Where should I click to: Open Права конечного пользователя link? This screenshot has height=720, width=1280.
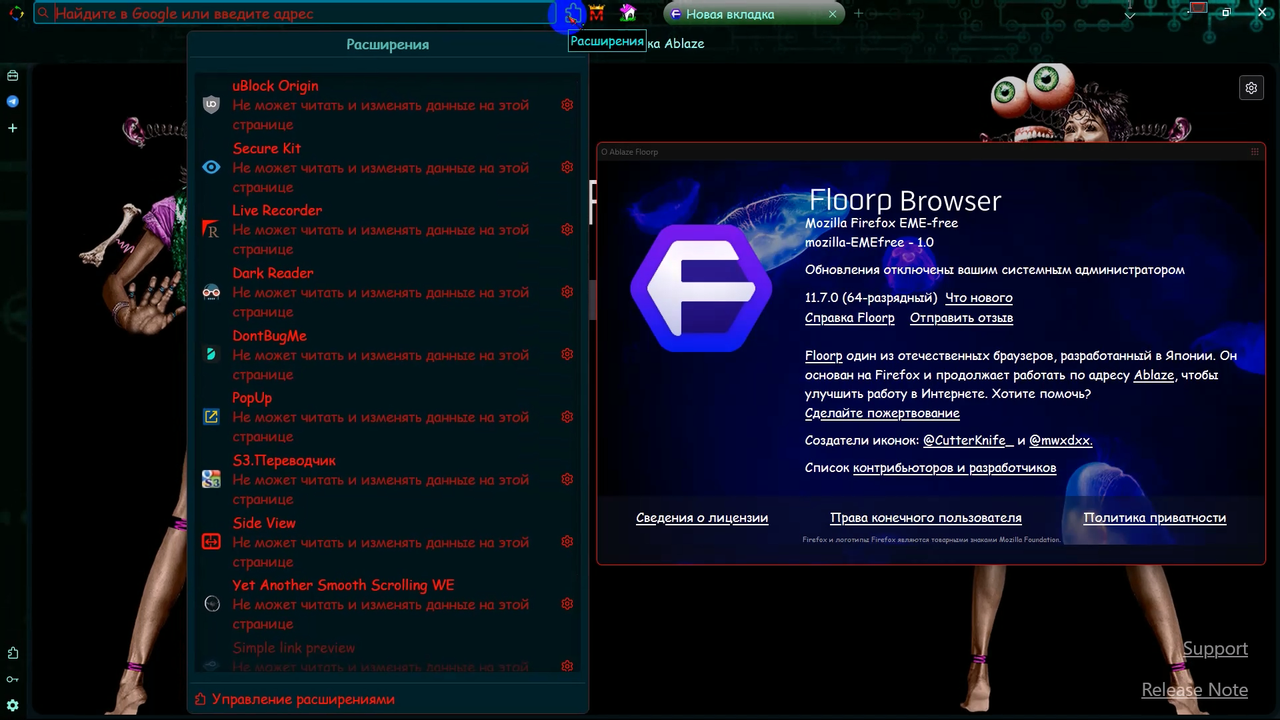coord(926,518)
